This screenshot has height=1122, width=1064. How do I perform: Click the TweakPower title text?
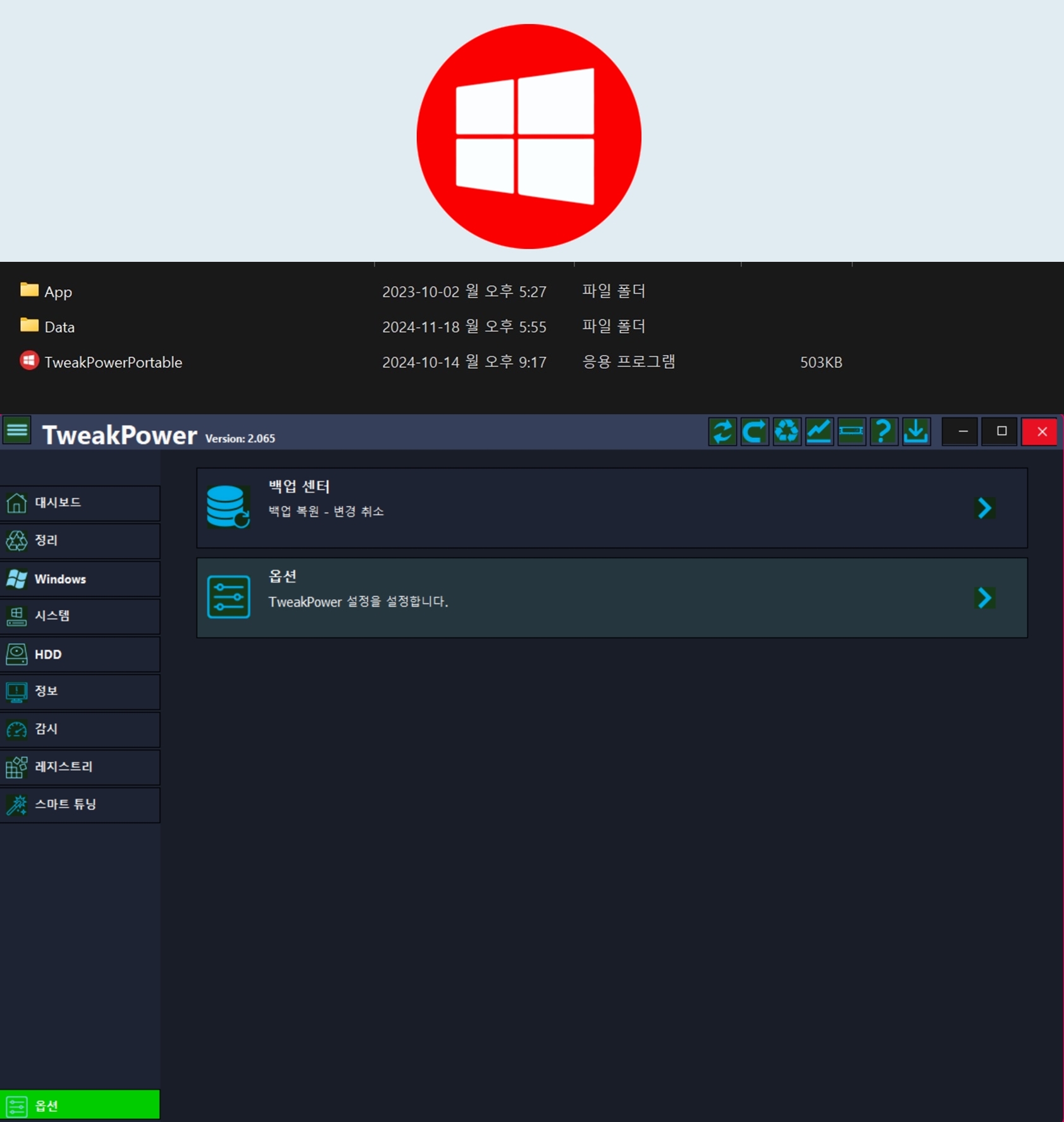(120, 435)
